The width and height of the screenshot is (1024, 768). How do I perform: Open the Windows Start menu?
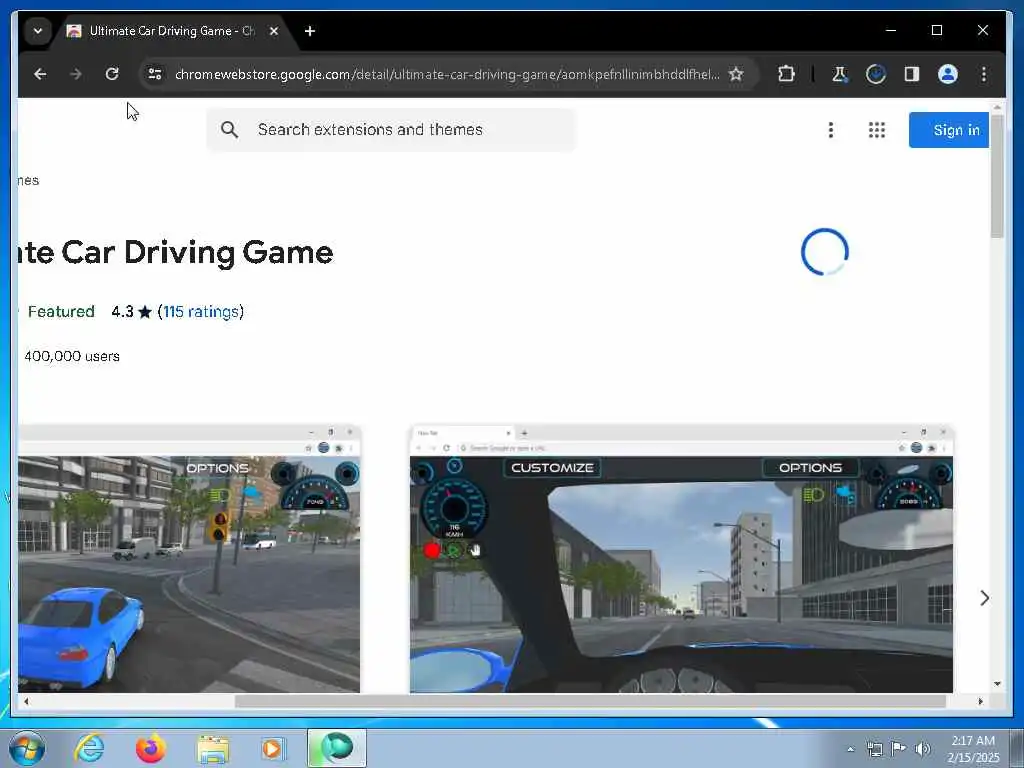coord(27,749)
